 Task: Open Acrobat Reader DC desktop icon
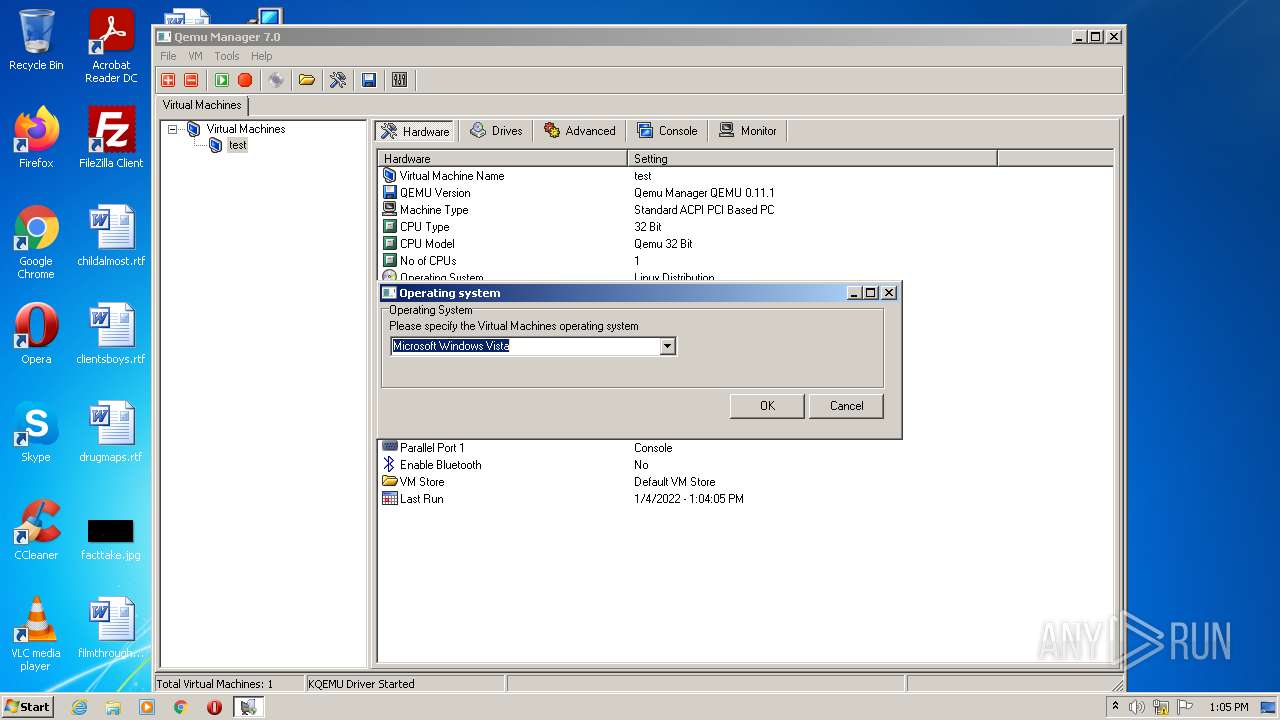click(x=111, y=46)
